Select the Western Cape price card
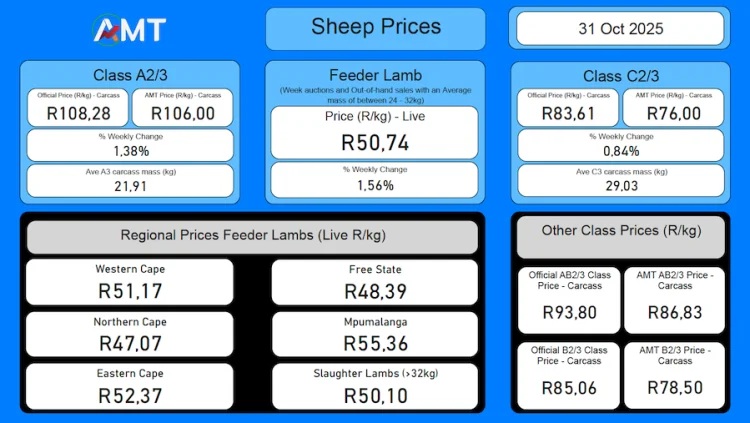This screenshot has height=423, width=750. (130, 282)
